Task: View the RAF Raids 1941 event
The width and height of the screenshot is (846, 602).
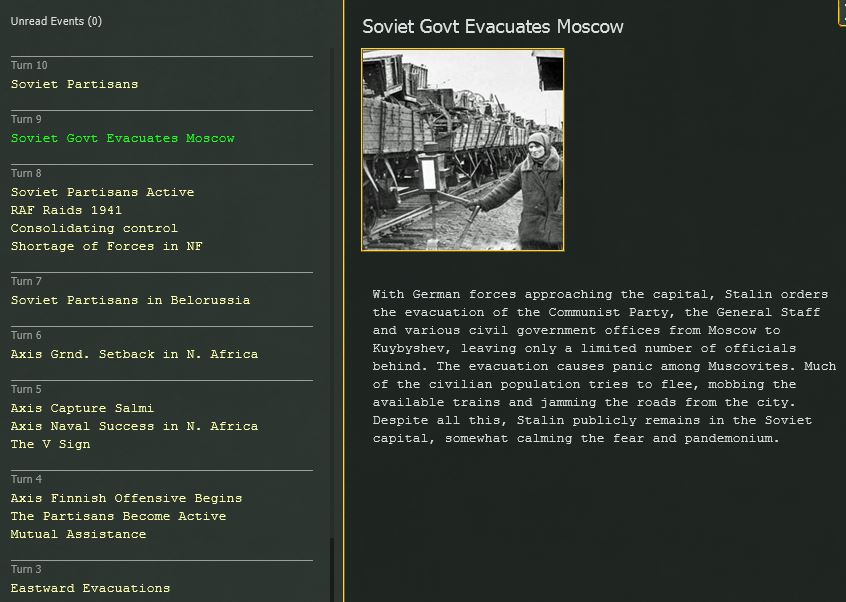Action: pyautogui.click(x=66, y=210)
